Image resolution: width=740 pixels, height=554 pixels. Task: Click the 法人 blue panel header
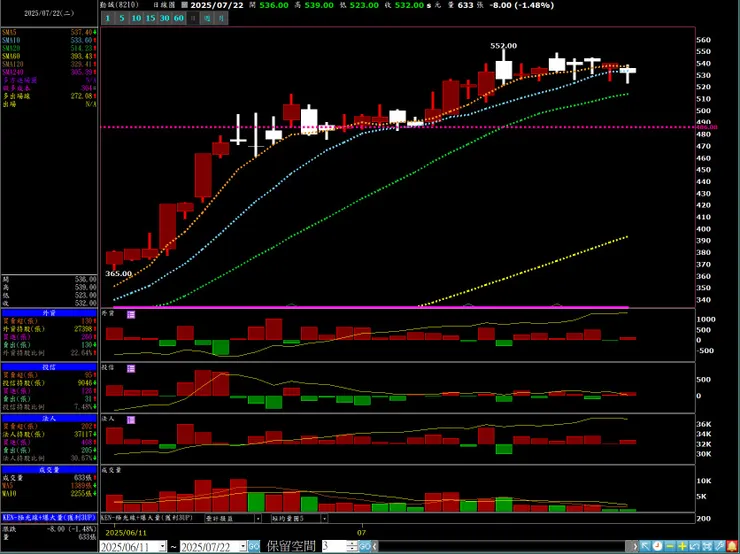(x=49, y=418)
